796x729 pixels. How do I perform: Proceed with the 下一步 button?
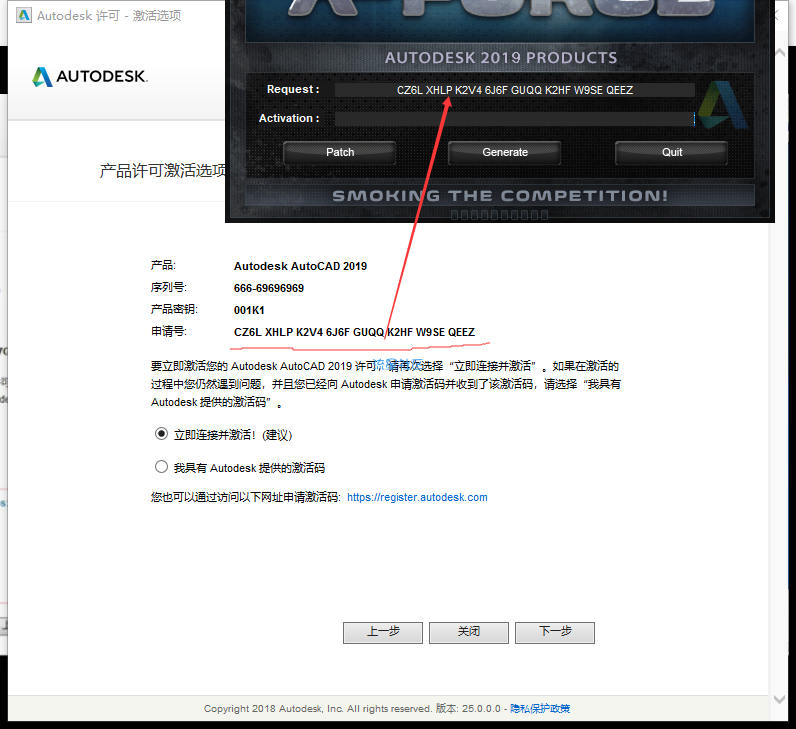coord(555,633)
